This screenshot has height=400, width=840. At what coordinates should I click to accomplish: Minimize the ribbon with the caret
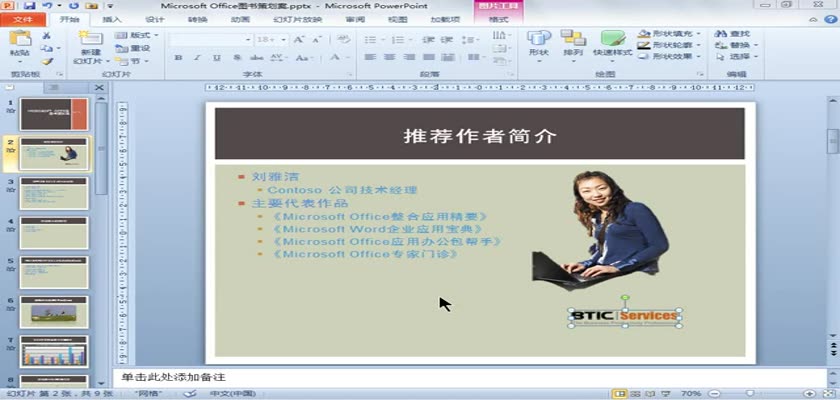pyautogui.click(x=814, y=20)
